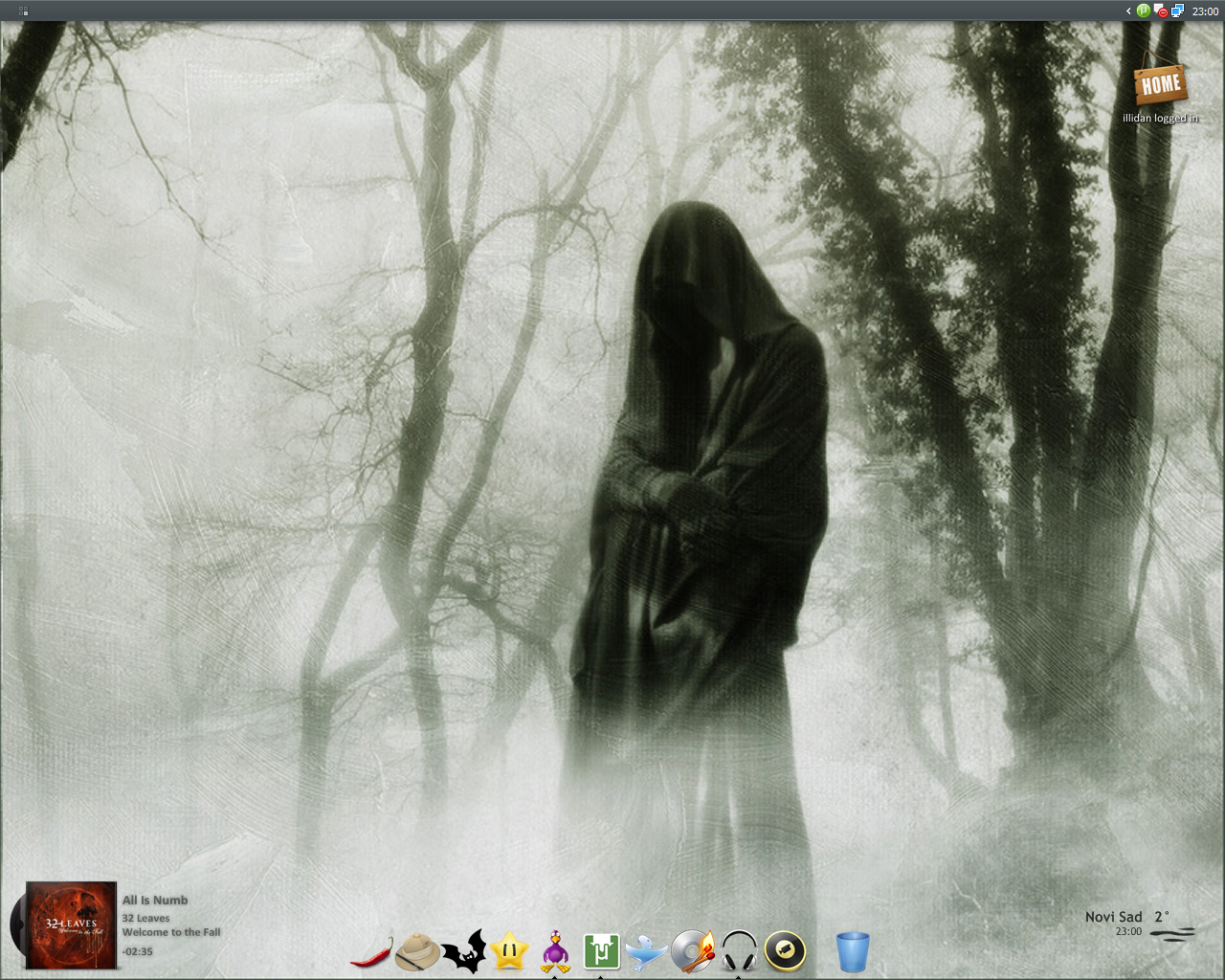Screen dimensions: 1225x980
Task: Click the wind weather condition icon
Action: 1172,933
